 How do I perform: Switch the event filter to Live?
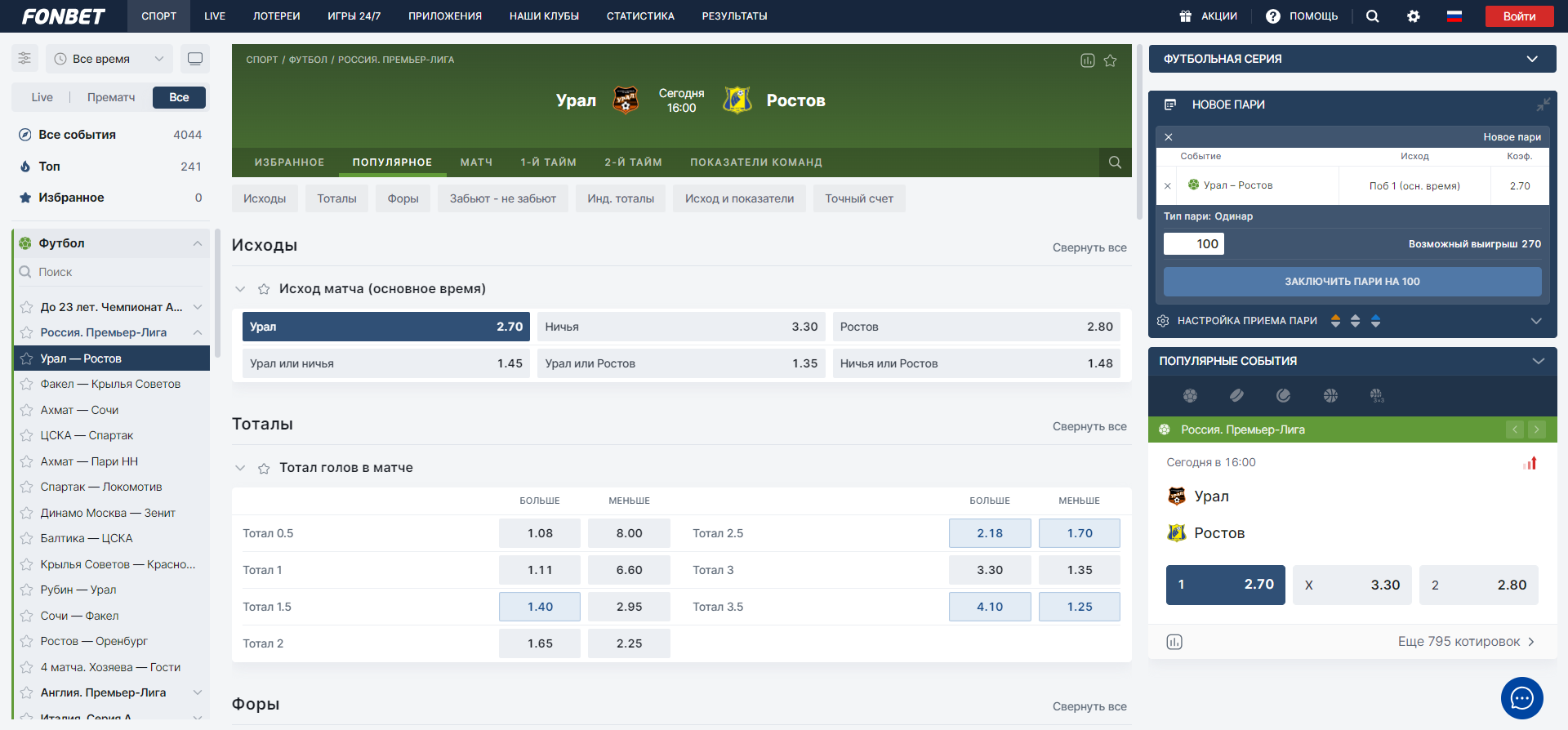tap(42, 97)
